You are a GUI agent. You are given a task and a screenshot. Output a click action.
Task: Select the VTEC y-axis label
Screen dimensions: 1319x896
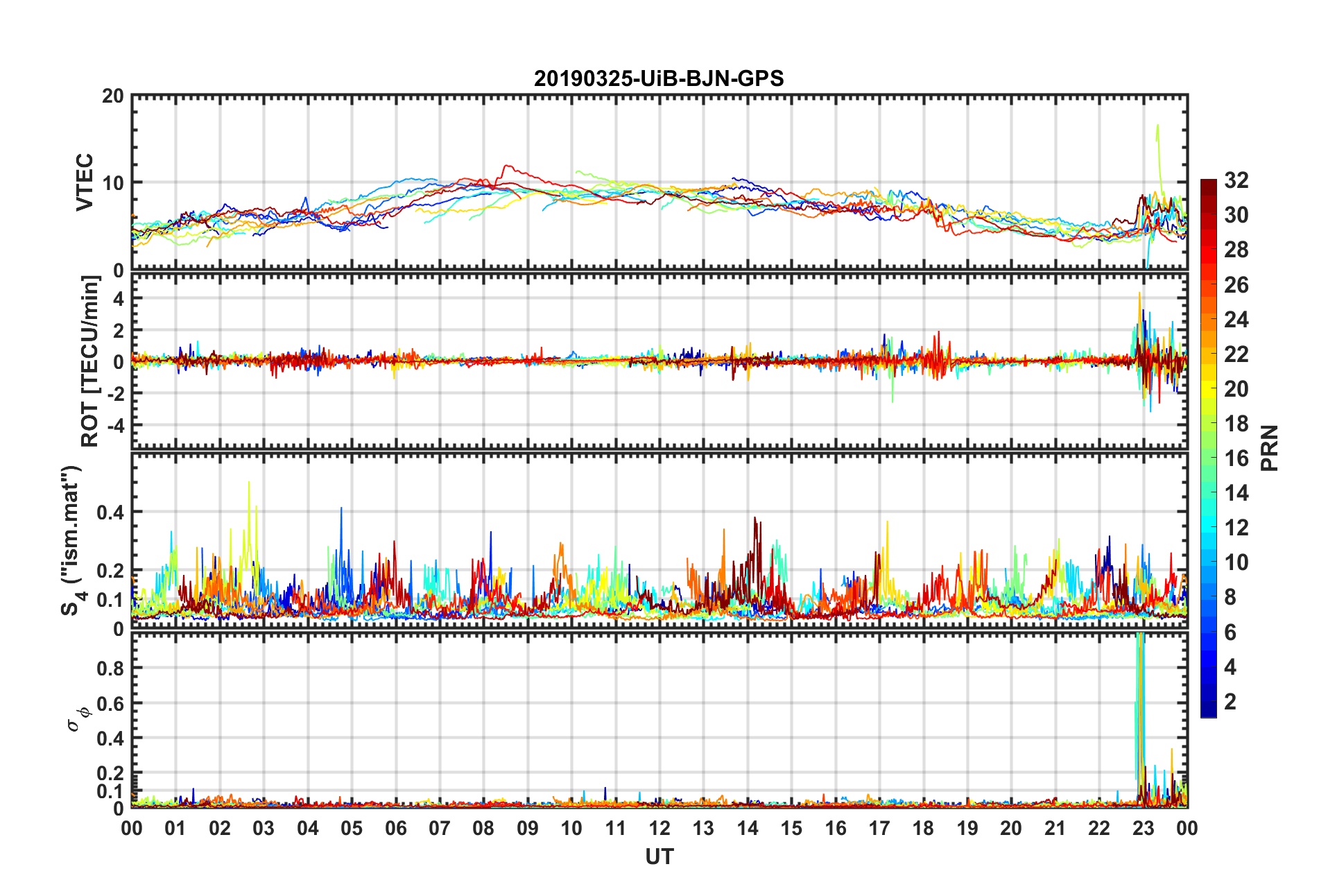click(x=85, y=182)
